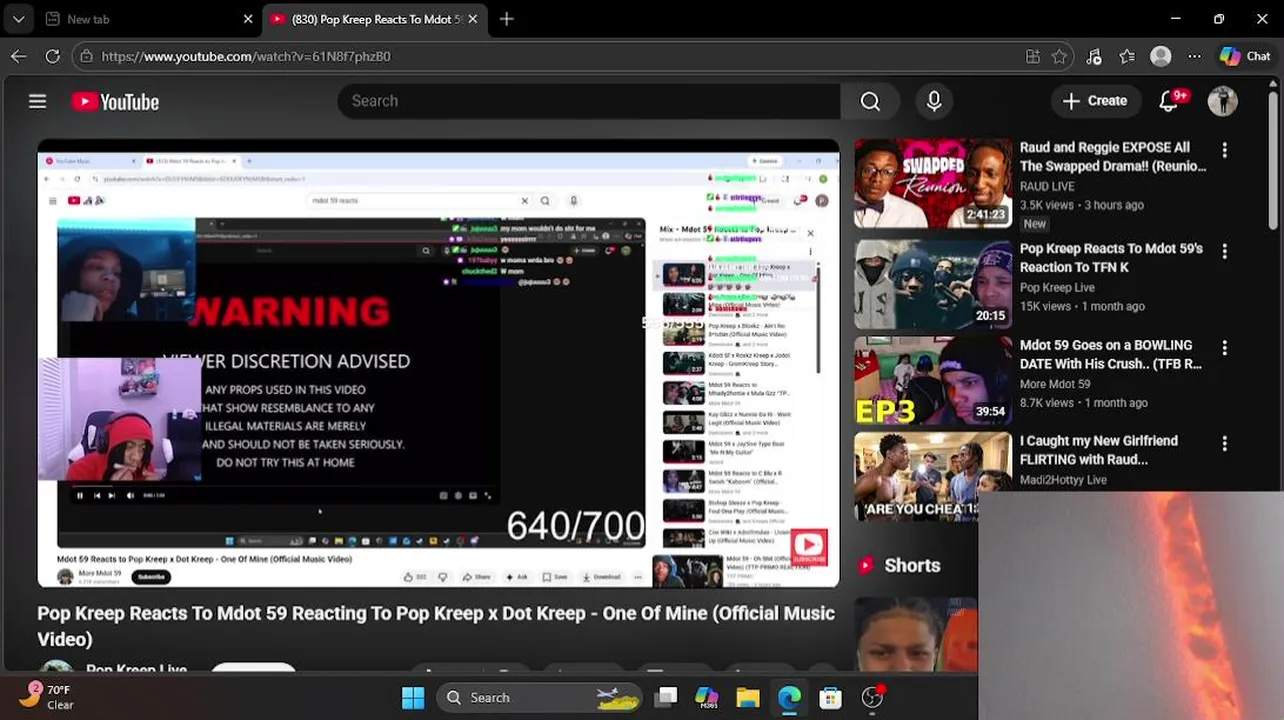Open the Edge favorites list icon
Screen dimensions: 1284x720
1127,56
